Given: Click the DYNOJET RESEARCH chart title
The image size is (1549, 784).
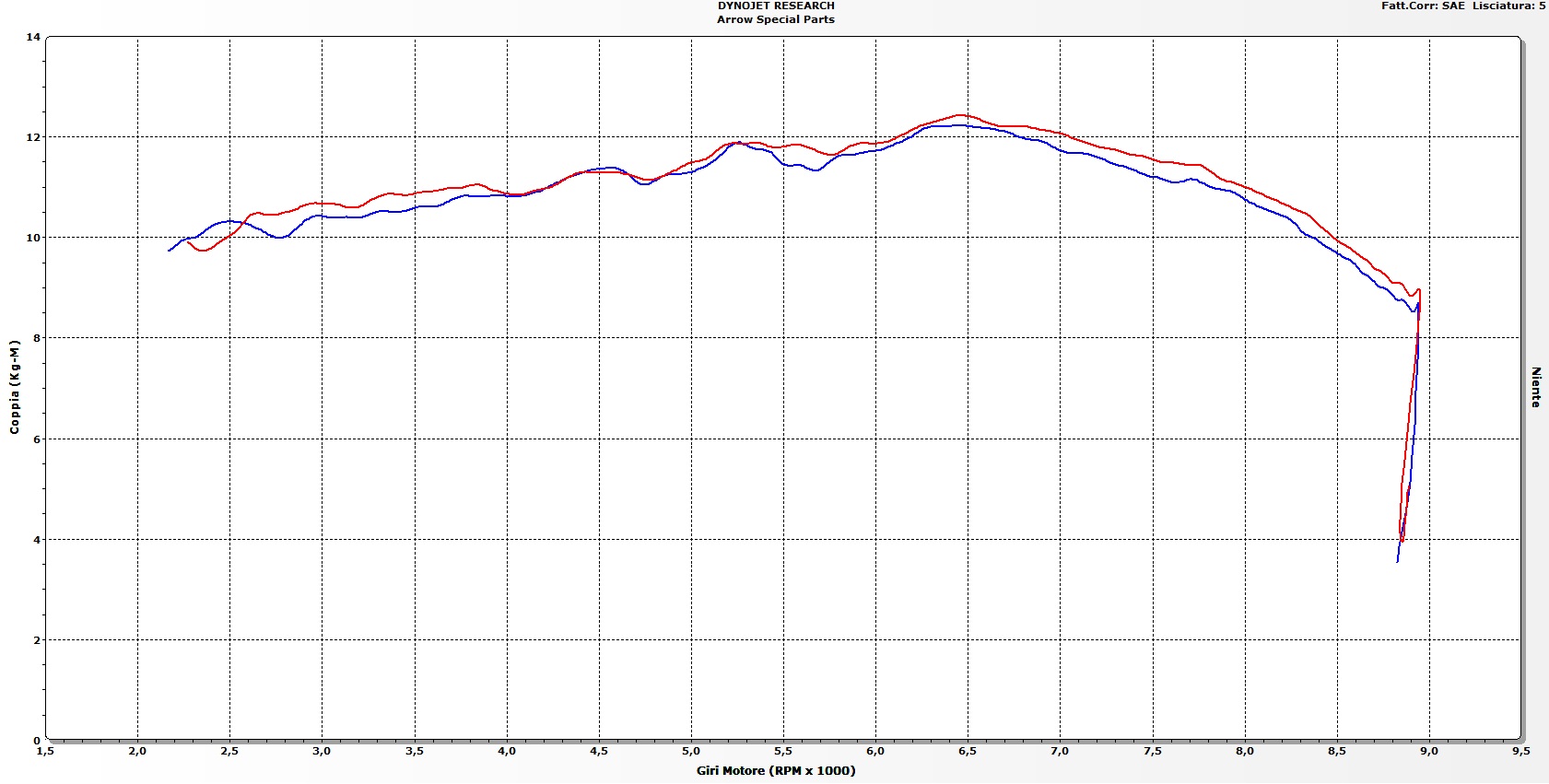Looking at the screenshot, I should click(x=776, y=6).
